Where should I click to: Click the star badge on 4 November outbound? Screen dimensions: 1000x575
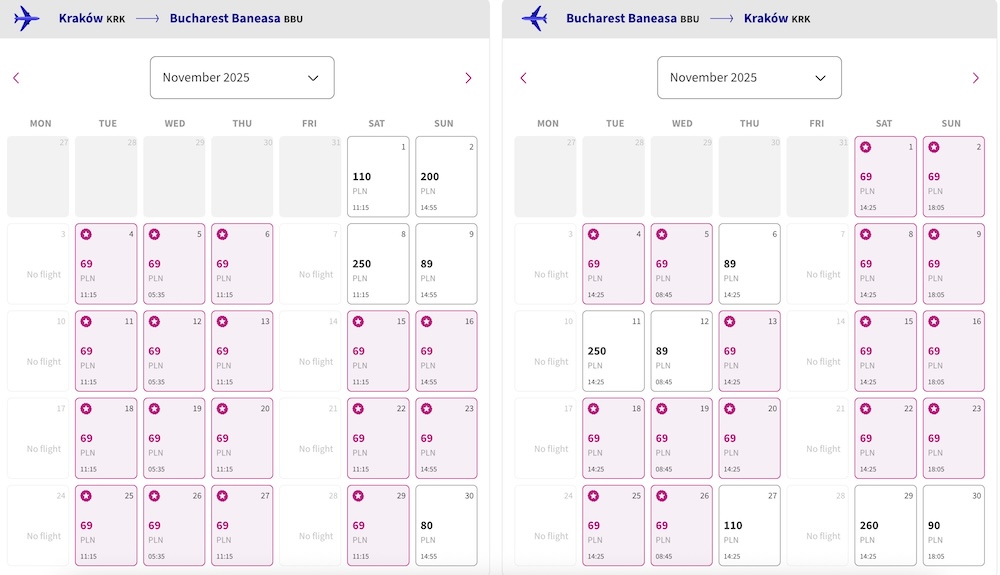[86, 234]
